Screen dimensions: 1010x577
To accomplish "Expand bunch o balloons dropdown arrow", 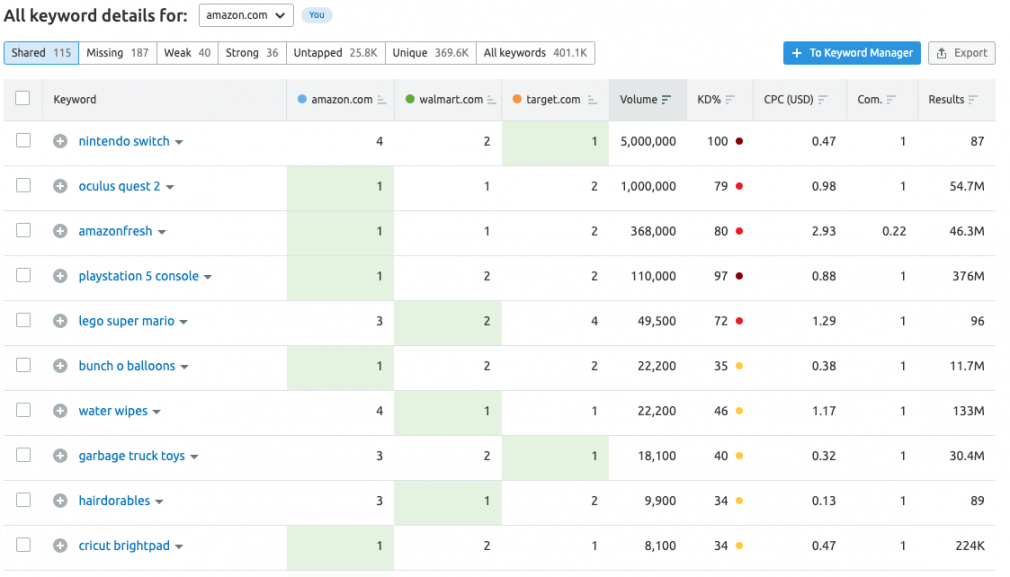I will click(x=184, y=367).
